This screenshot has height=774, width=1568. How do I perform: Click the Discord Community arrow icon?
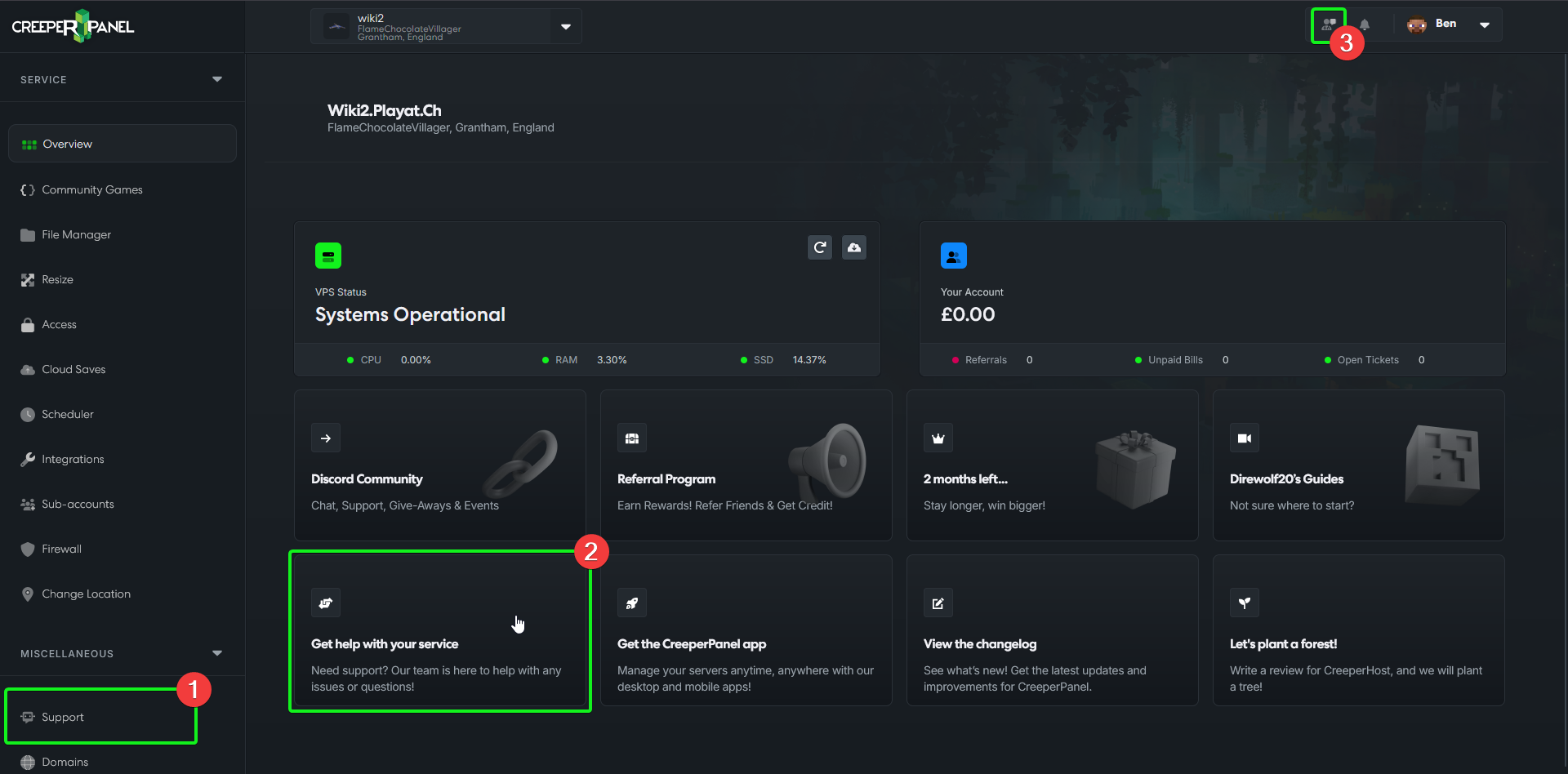326,438
